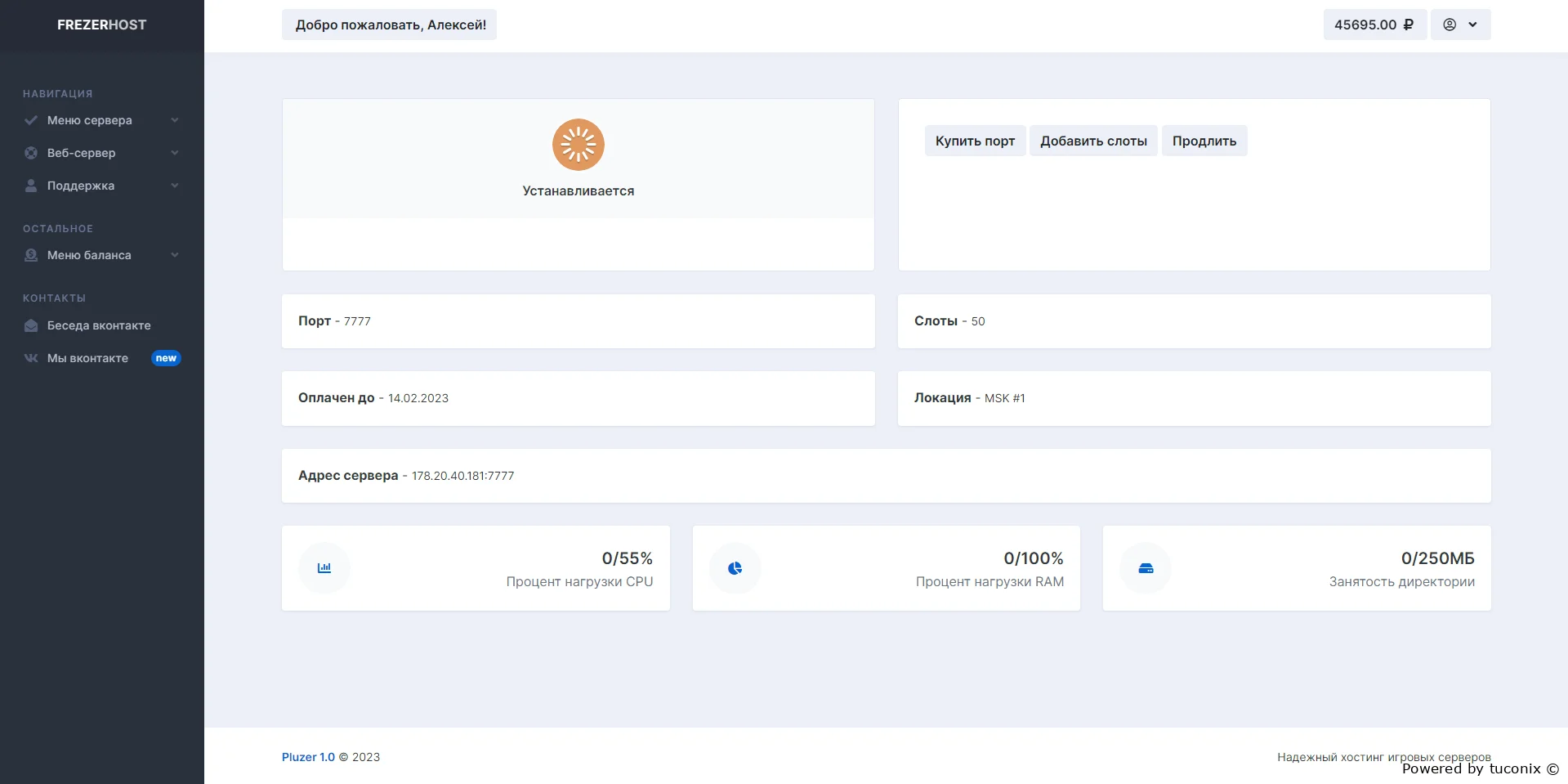
Task: Click the Продлить button
Action: [1204, 141]
